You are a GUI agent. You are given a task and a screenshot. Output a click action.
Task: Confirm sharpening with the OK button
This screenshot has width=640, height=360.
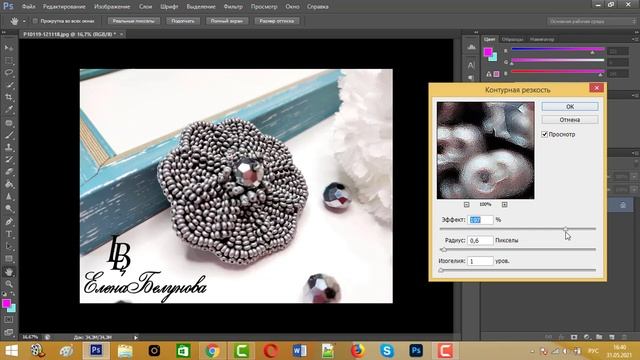coord(570,107)
